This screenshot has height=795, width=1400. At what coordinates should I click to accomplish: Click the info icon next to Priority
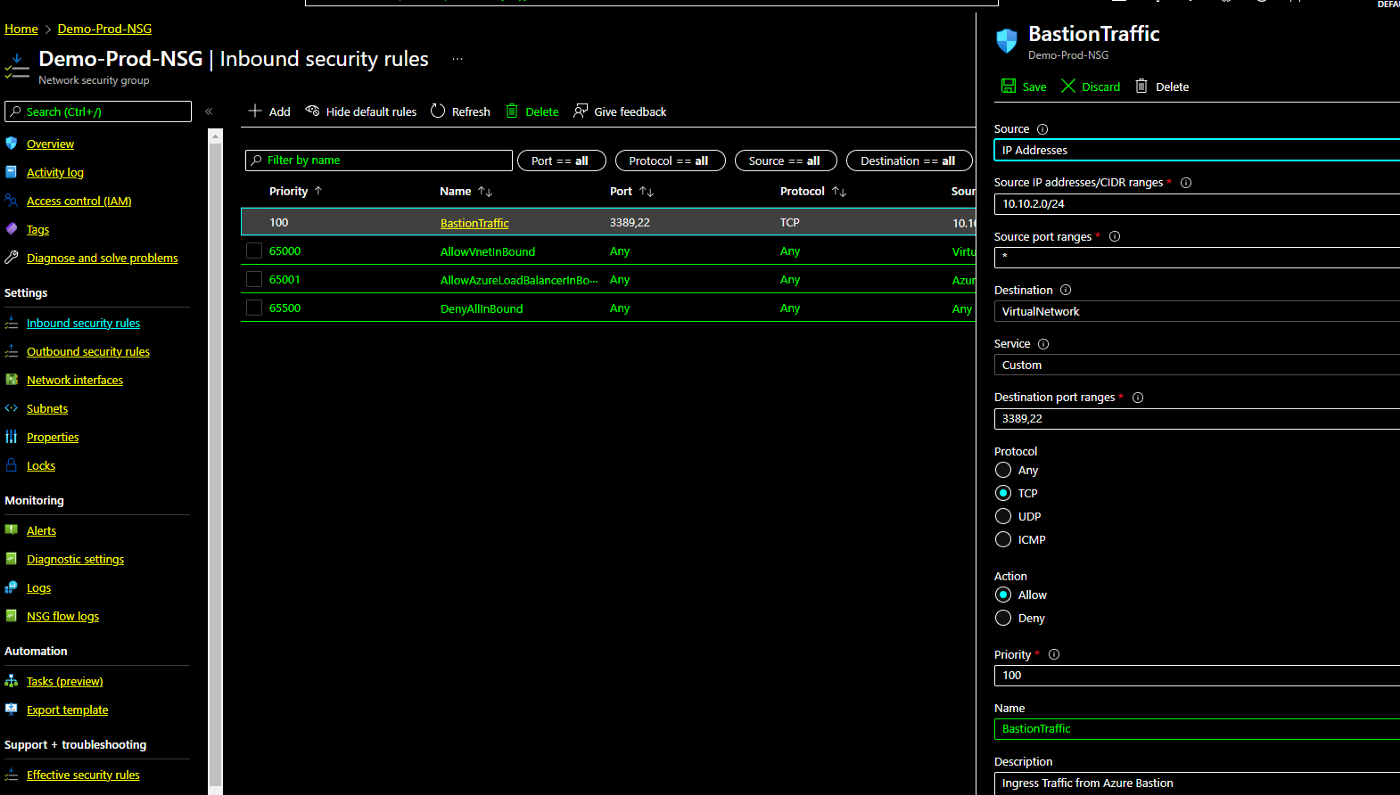pyautogui.click(x=1053, y=655)
